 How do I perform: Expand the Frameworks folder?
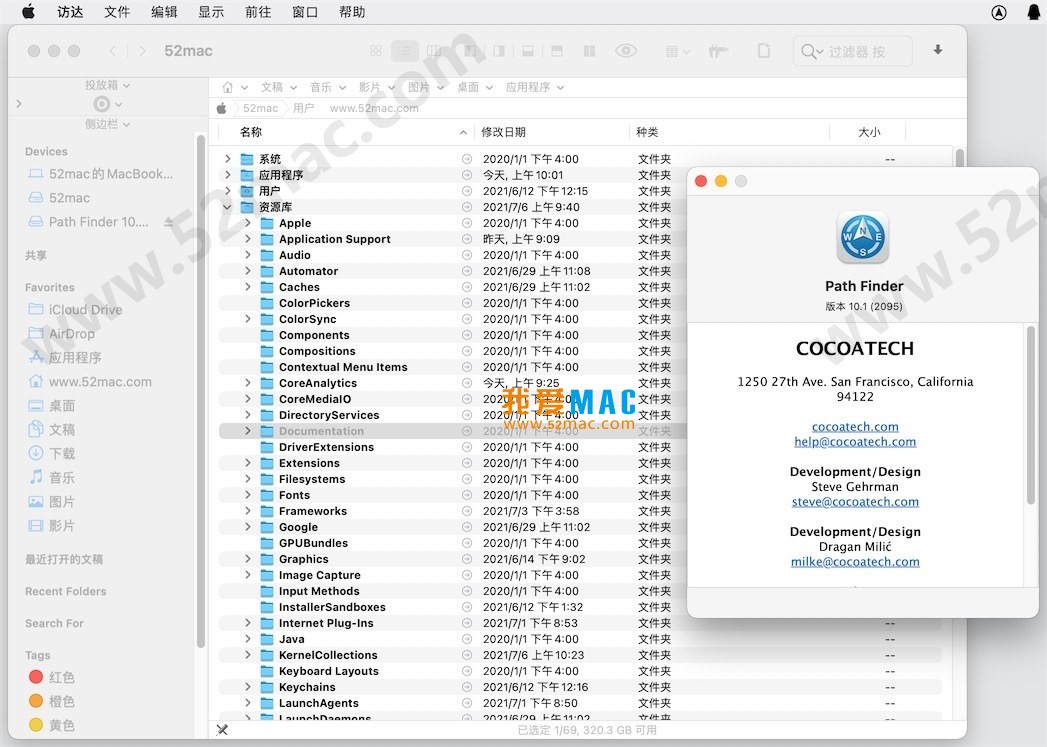pyautogui.click(x=248, y=511)
